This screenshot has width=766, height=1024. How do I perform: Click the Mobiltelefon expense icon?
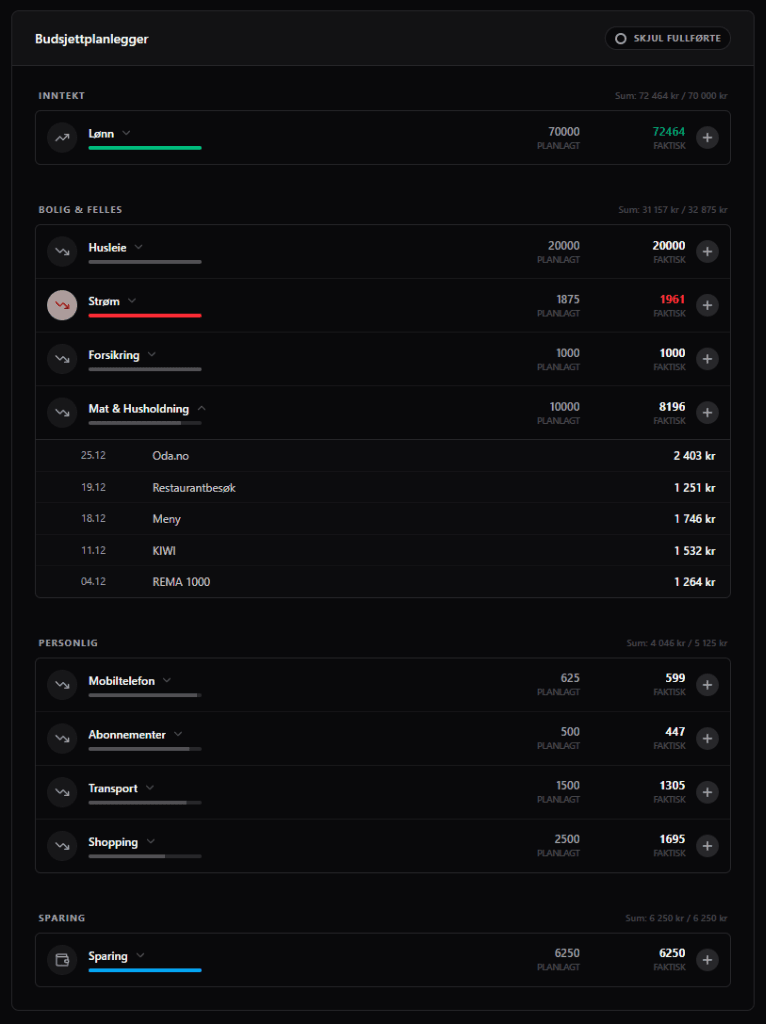coord(62,684)
